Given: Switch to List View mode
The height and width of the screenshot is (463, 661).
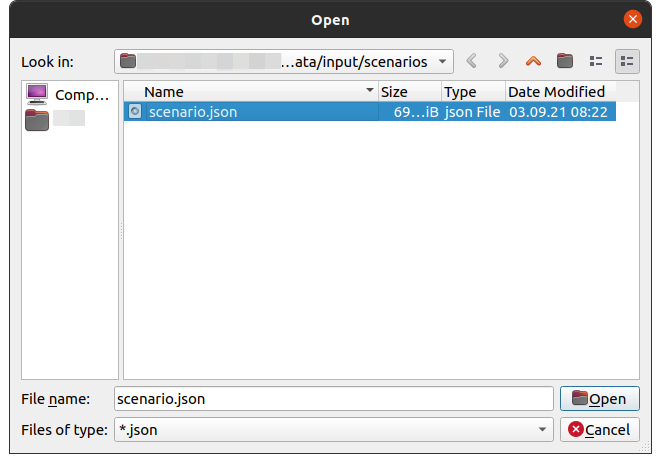Looking at the screenshot, I should point(596,61).
